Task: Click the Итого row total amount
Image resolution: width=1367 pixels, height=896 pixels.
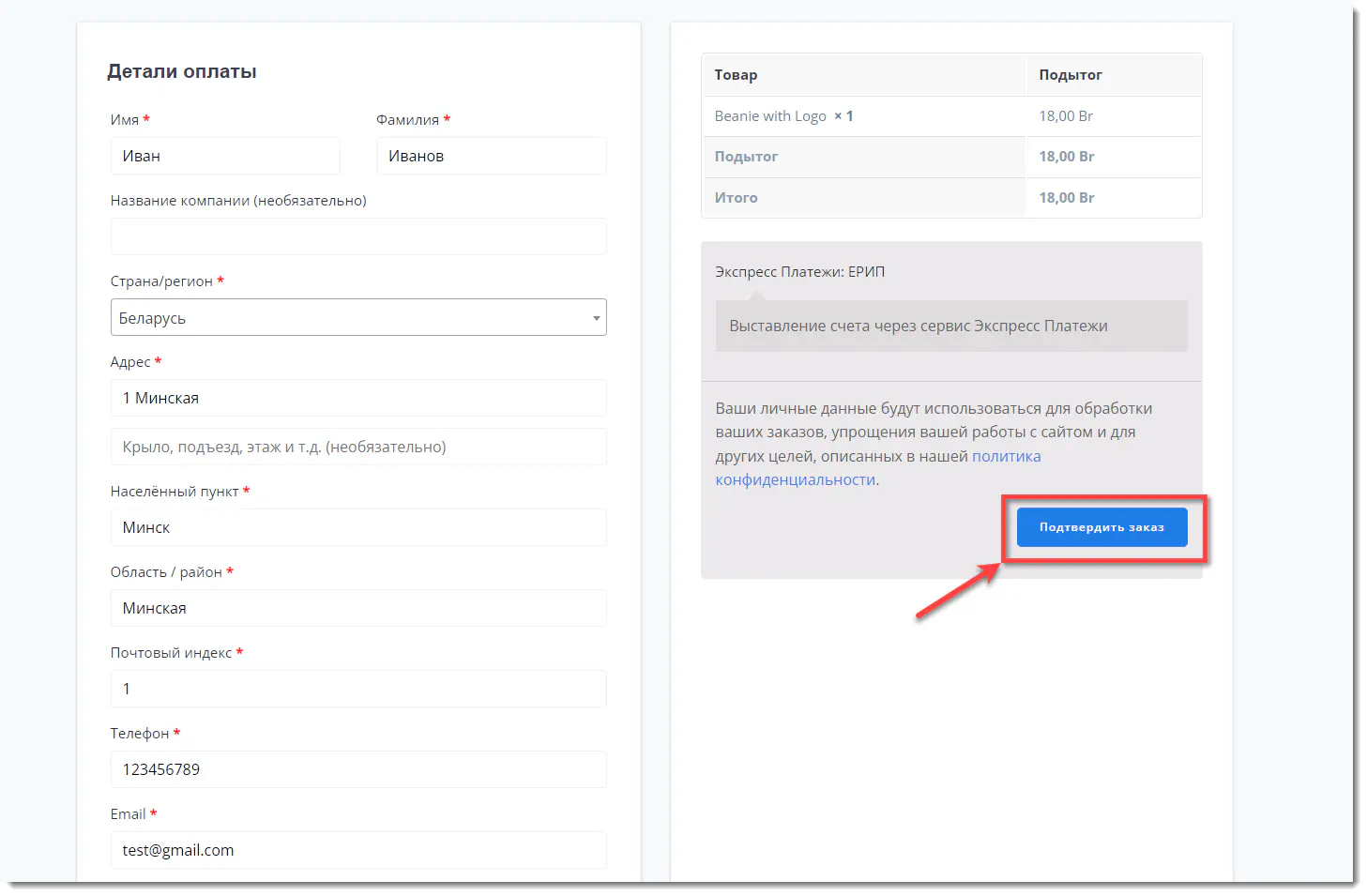Action: click(x=1066, y=198)
